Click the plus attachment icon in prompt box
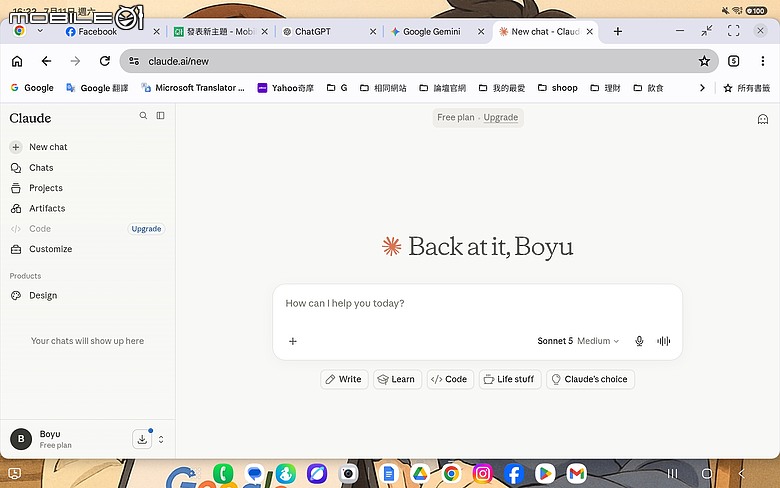 coord(292,341)
